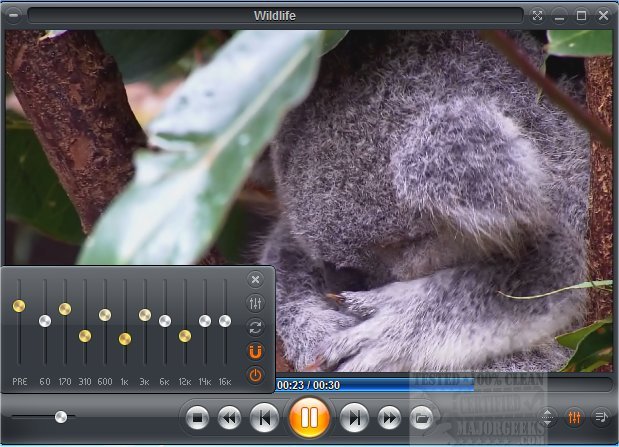This screenshot has height=447, width=619.
Task: Toggle the equalizer panel button
Action: (575, 417)
